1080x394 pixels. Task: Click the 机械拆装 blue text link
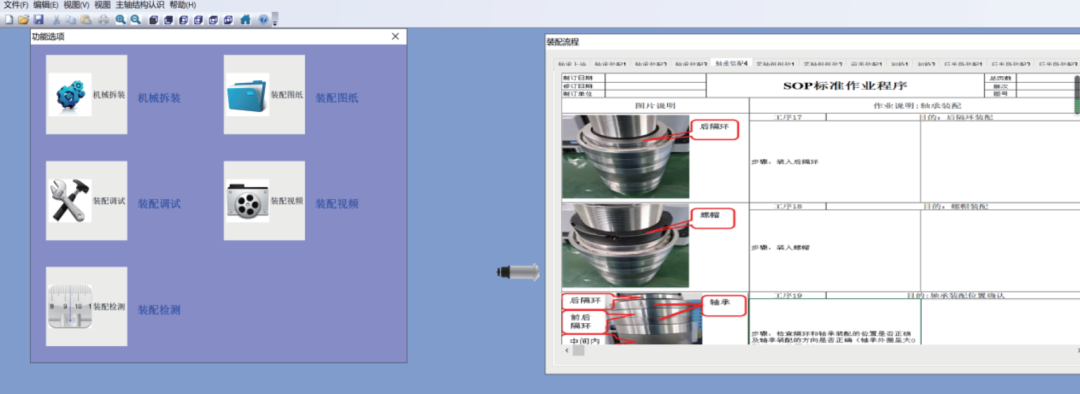coord(159,98)
